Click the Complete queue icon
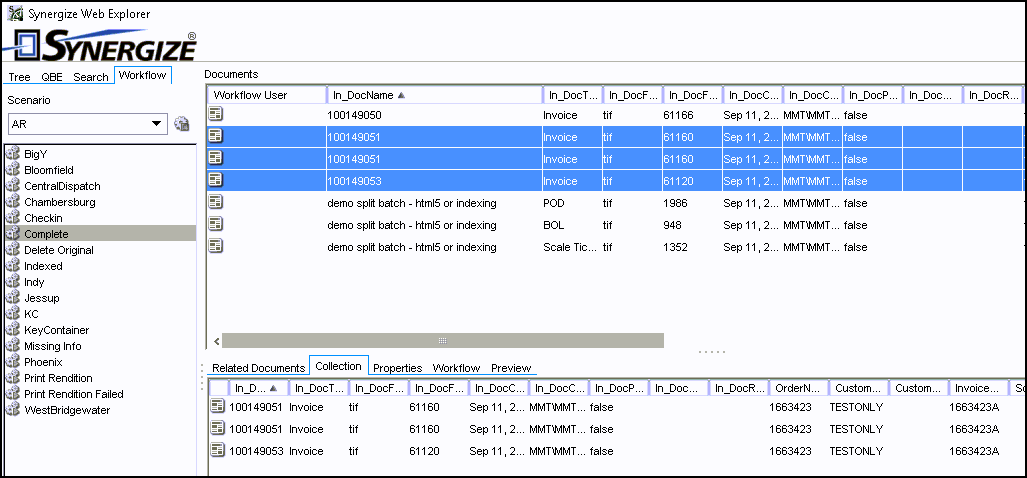The height and width of the screenshot is (478, 1027). [x=12, y=234]
